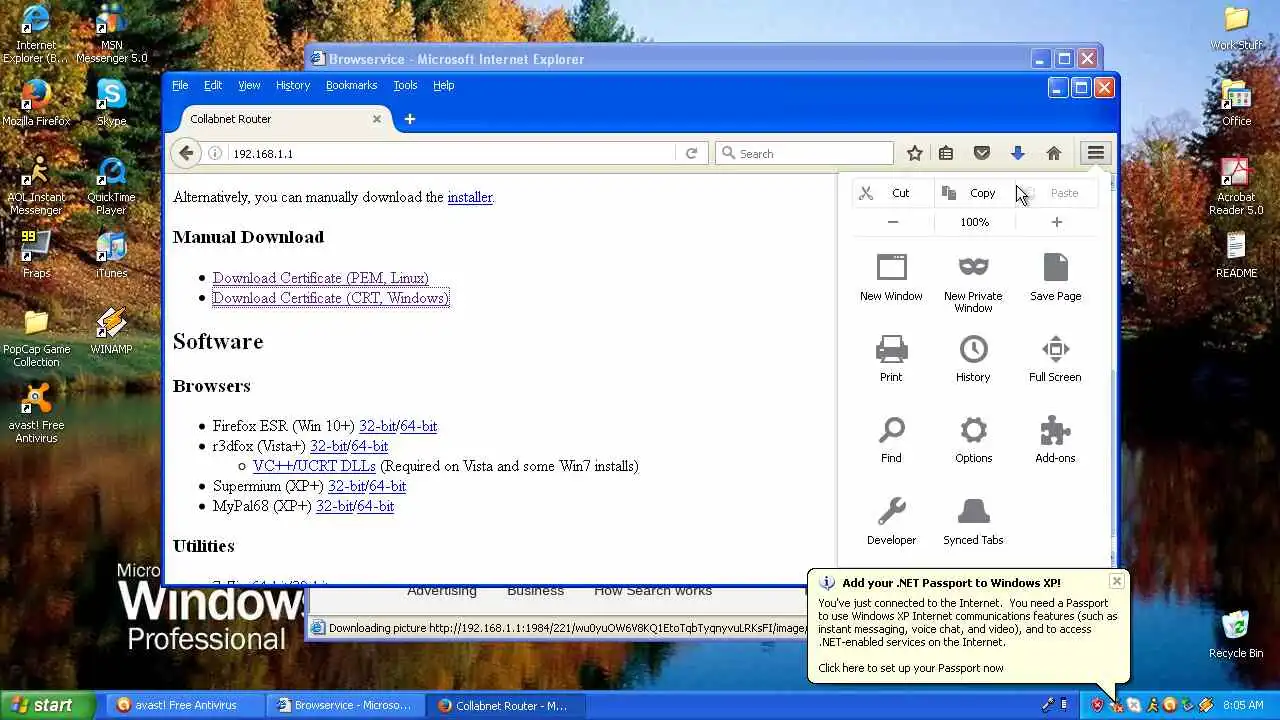Follow the installer link
This screenshot has height=720, width=1280.
[470, 197]
